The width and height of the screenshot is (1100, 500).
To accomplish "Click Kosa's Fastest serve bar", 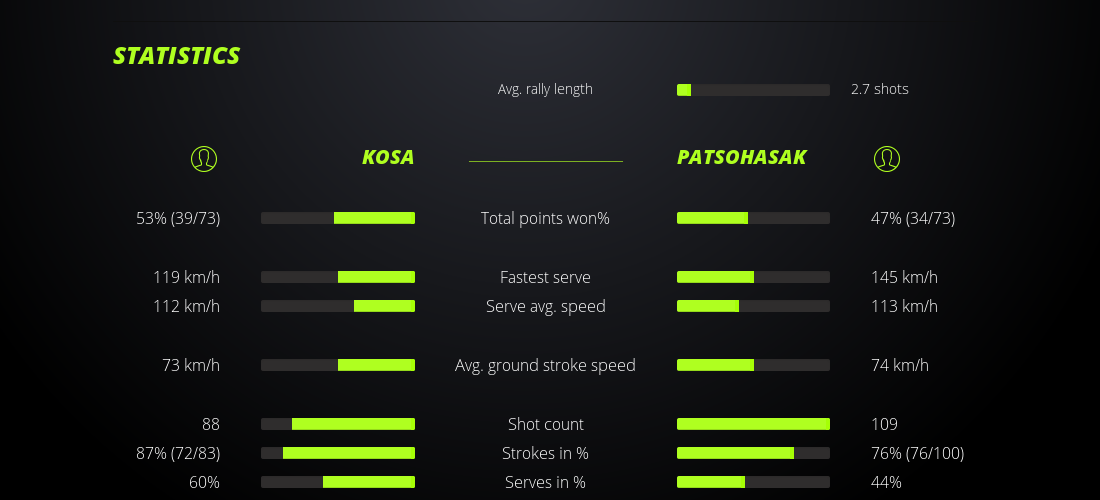I will [338, 277].
